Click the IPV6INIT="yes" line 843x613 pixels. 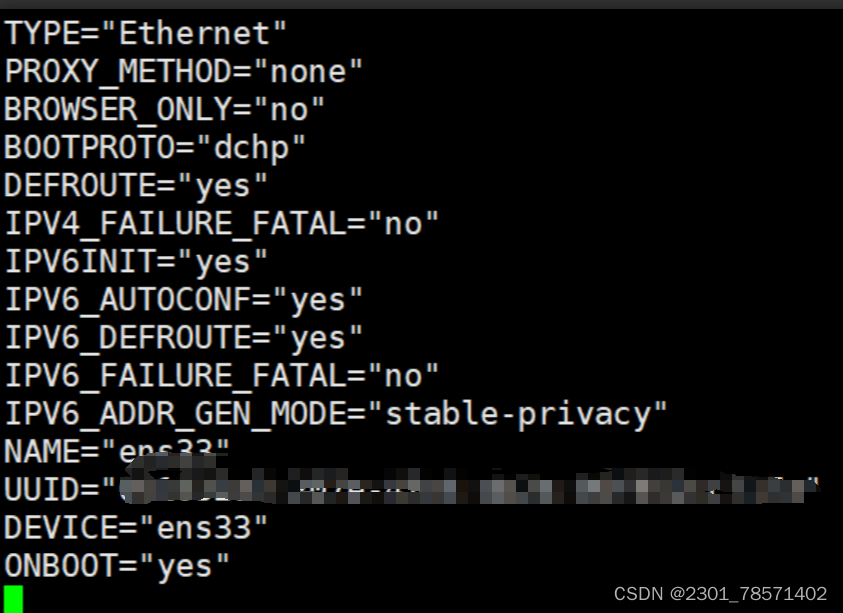click(x=135, y=262)
